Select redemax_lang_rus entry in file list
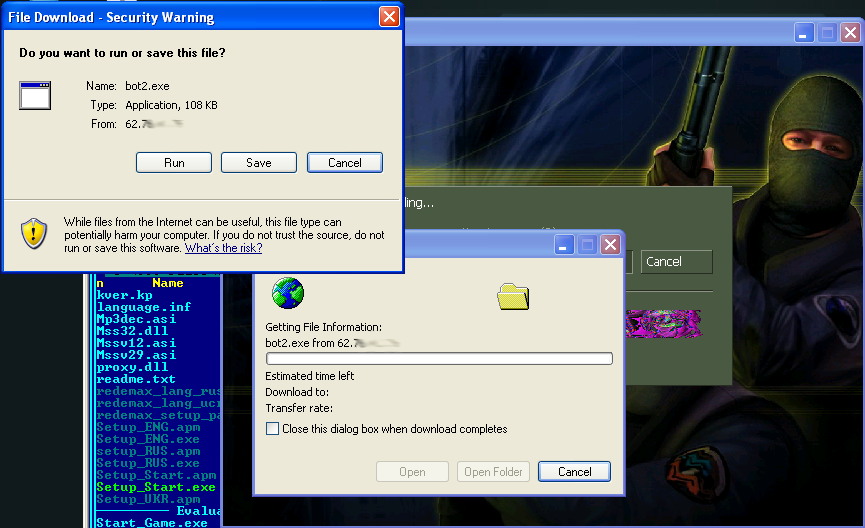This screenshot has width=865, height=528. (158, 391)
